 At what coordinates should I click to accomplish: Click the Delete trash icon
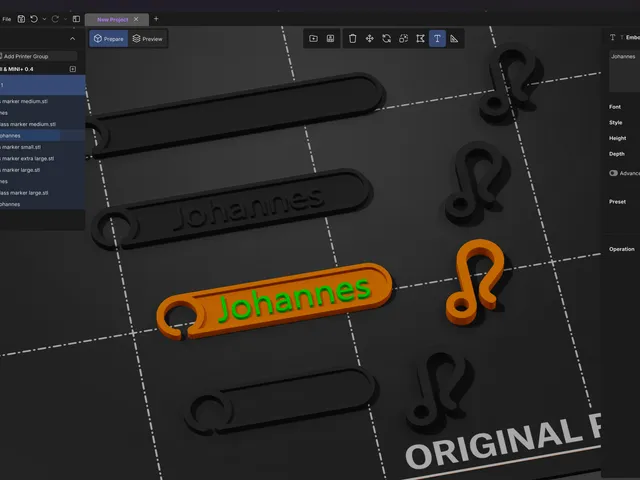[353, 38]
